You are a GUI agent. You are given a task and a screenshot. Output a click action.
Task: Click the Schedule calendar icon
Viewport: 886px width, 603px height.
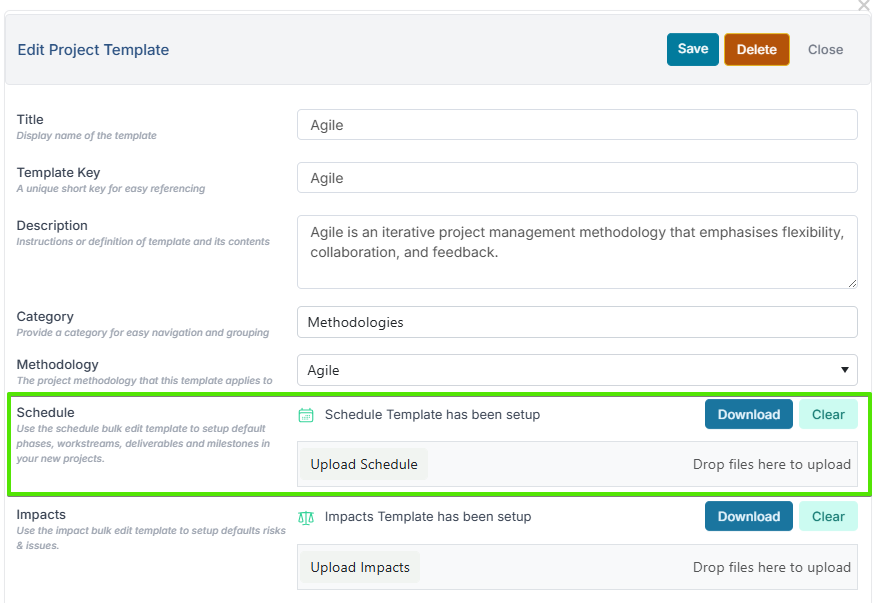(x=306, y=415)
